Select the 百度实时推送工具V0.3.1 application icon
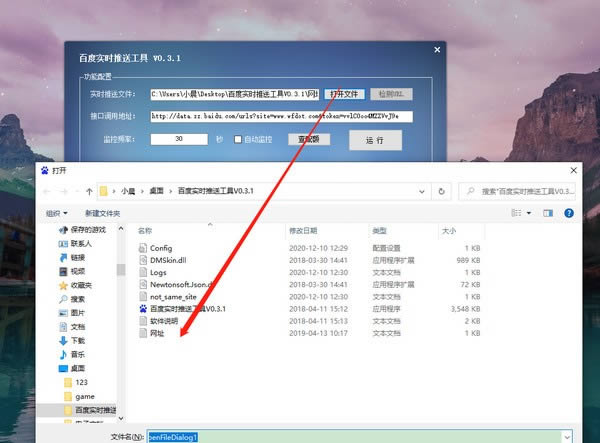The width and height of the screenshot is (600, 443). coord(143,309)
